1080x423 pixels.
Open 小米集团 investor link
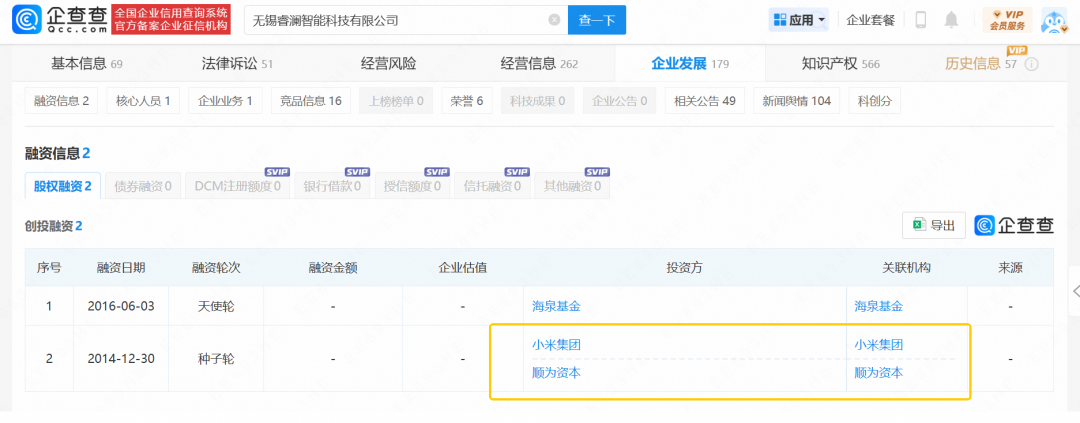tap(556, 344)
